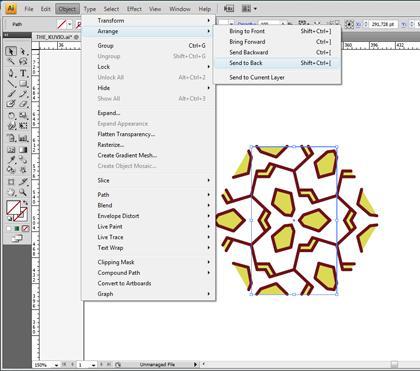Select the Direct Selection tool
Screen dimensions: 420x371
coord(23,51)
